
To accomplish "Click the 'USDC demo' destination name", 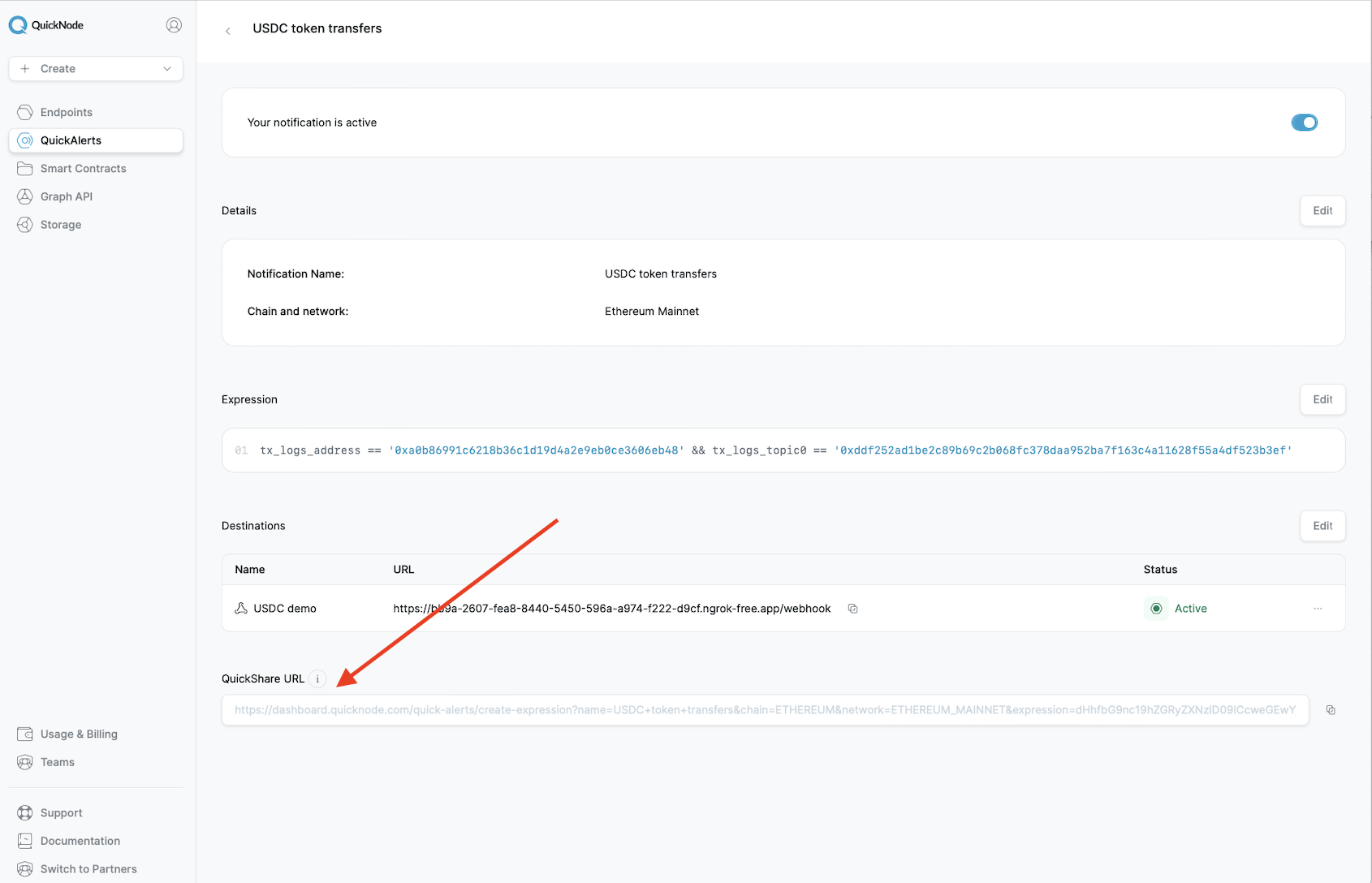I will pyautogui.click(x=285, y=609).
